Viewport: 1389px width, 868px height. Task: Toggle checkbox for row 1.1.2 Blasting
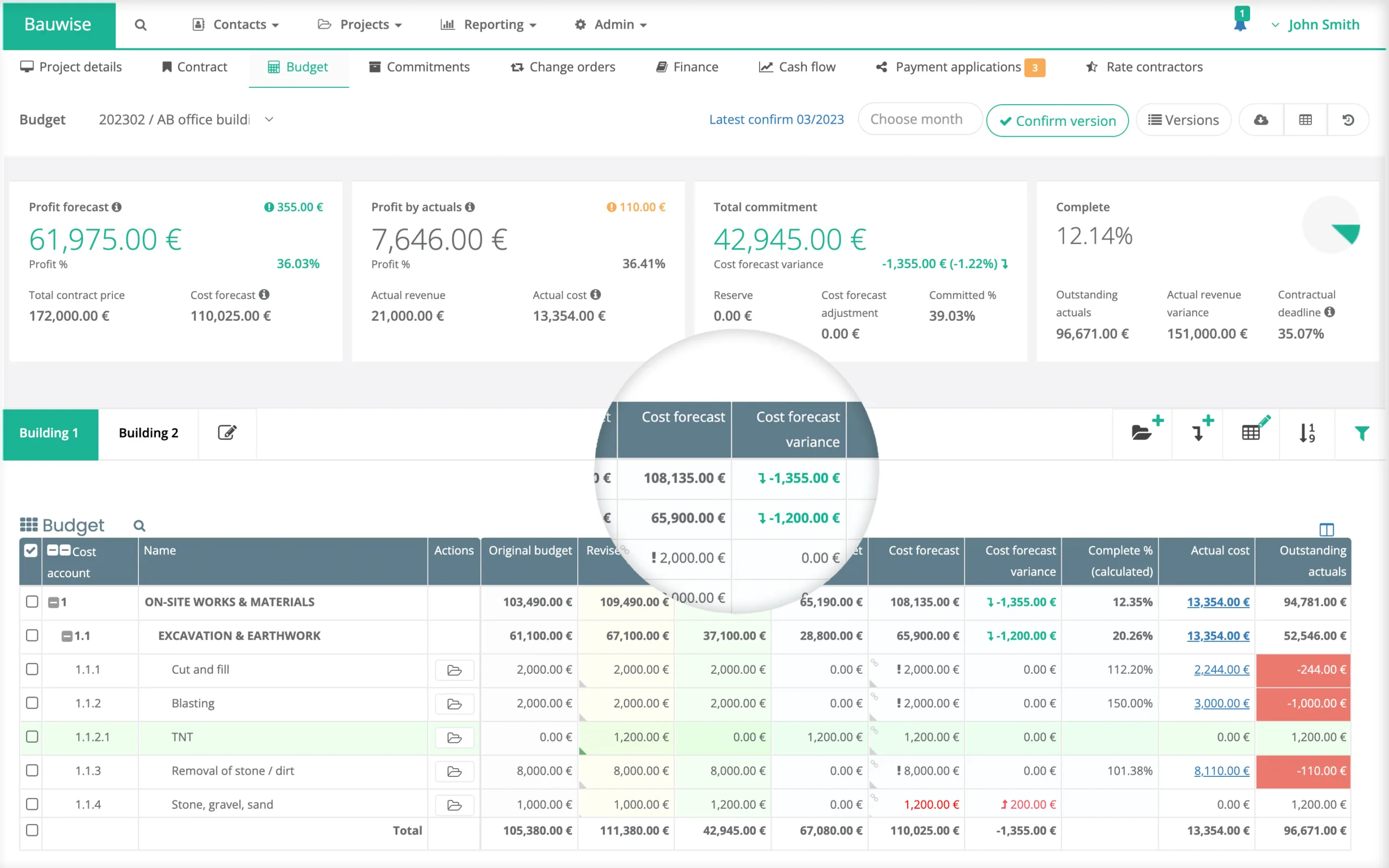31,703
